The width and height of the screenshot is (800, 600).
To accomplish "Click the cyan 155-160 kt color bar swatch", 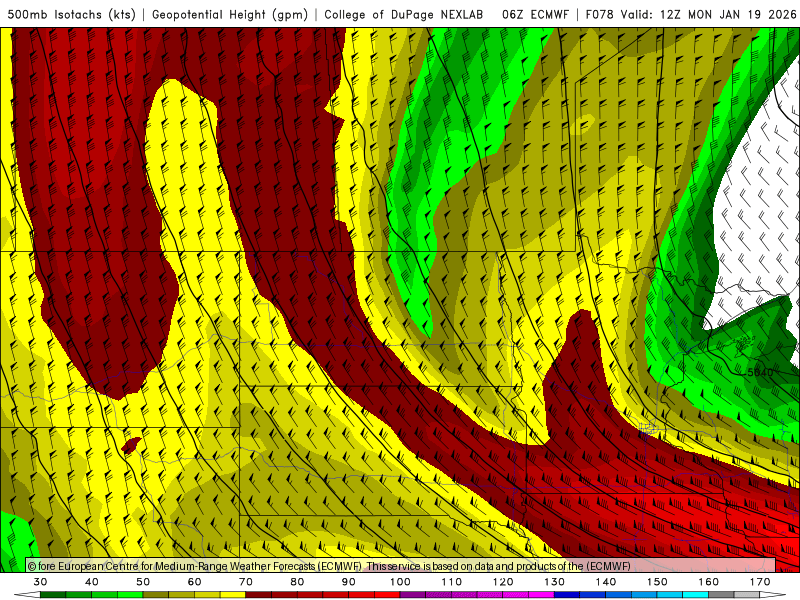I will (695, 595).
